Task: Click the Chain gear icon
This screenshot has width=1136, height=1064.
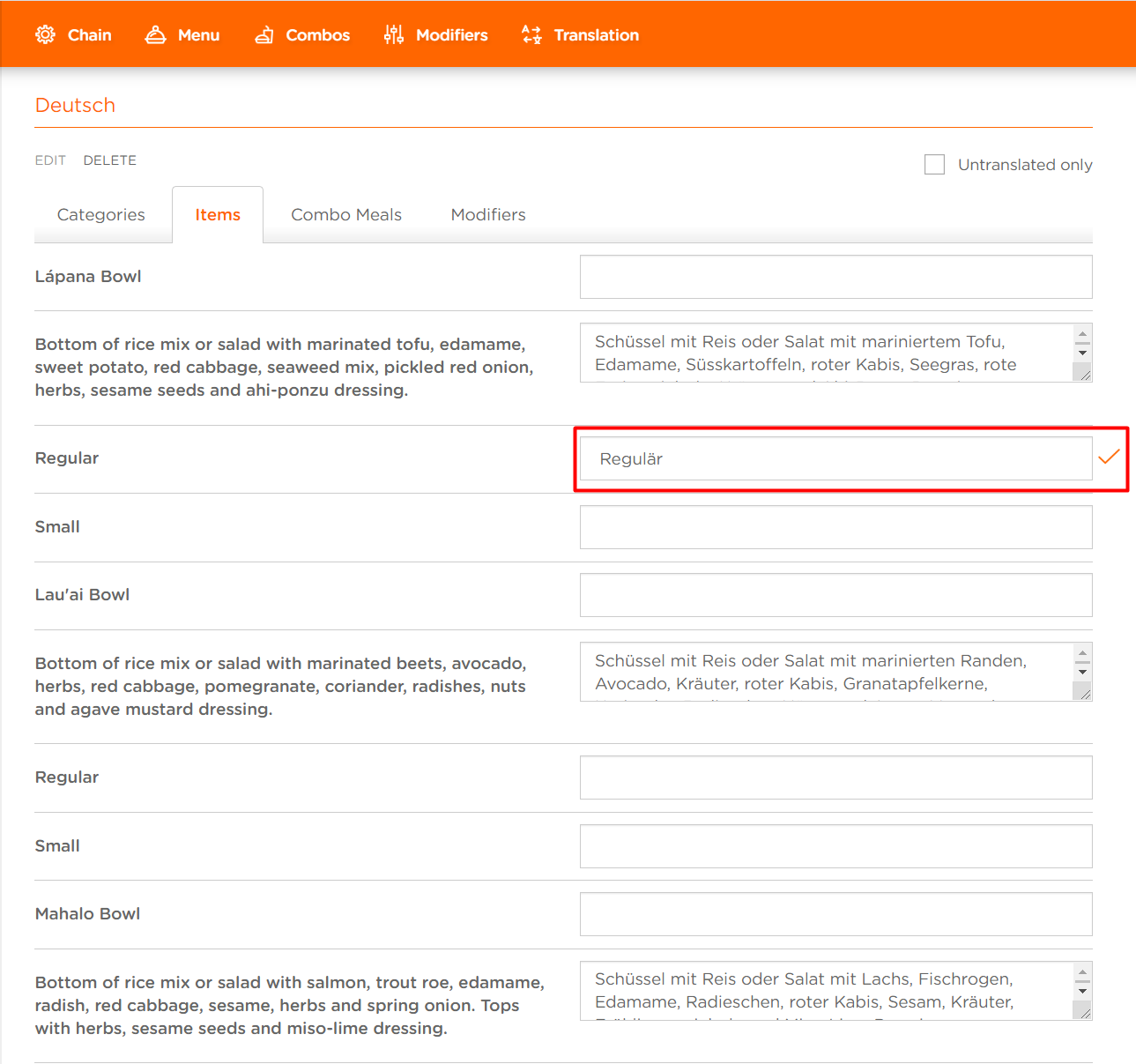Action: click(45, 34)
